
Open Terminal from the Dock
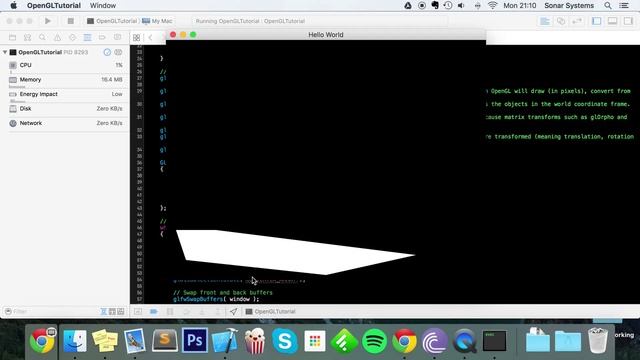click(494, 341)
